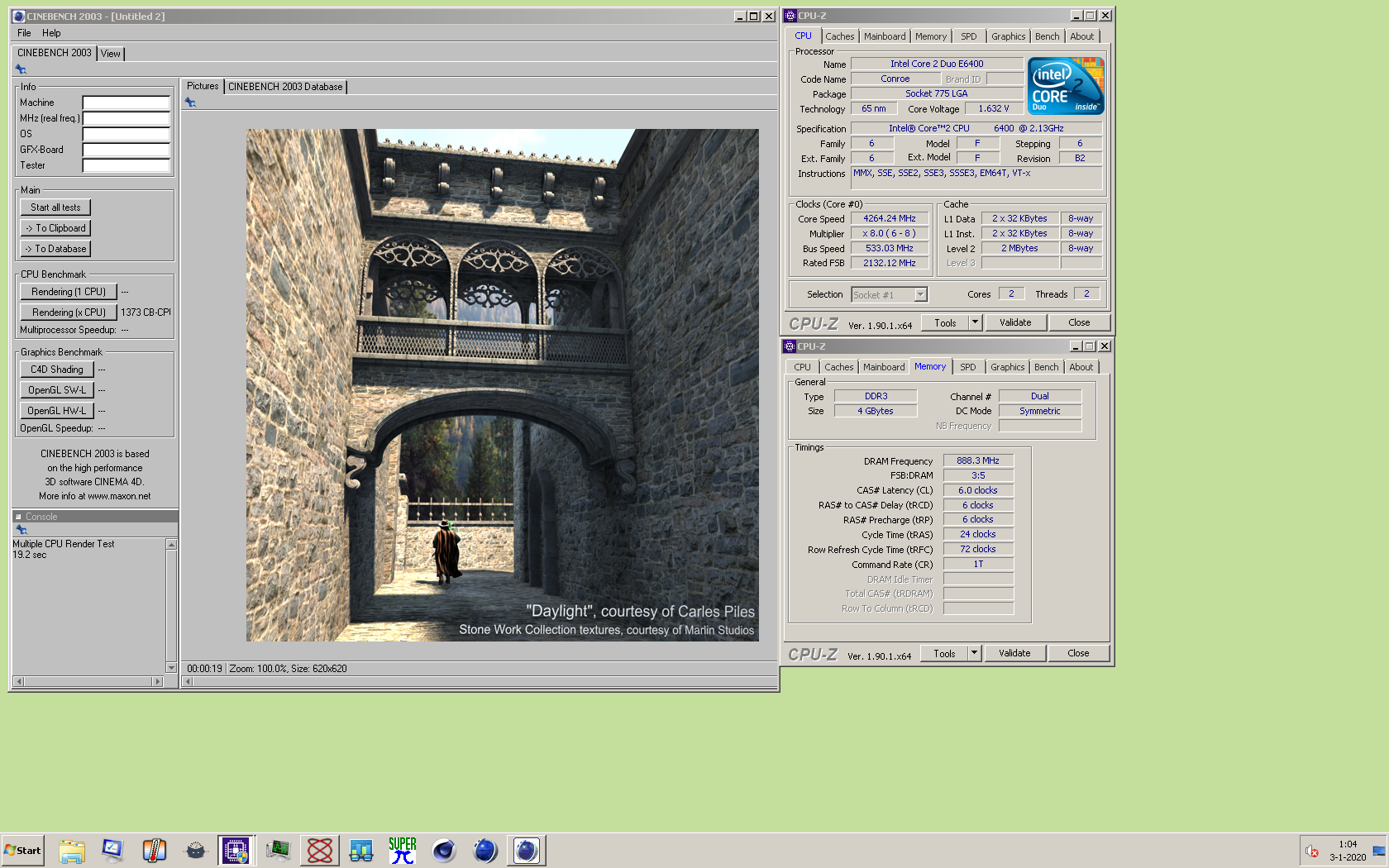Switch to CPU tab in lower CPU-Z window
Viewport: 1389px width, 868px height.
pos(803,367)
